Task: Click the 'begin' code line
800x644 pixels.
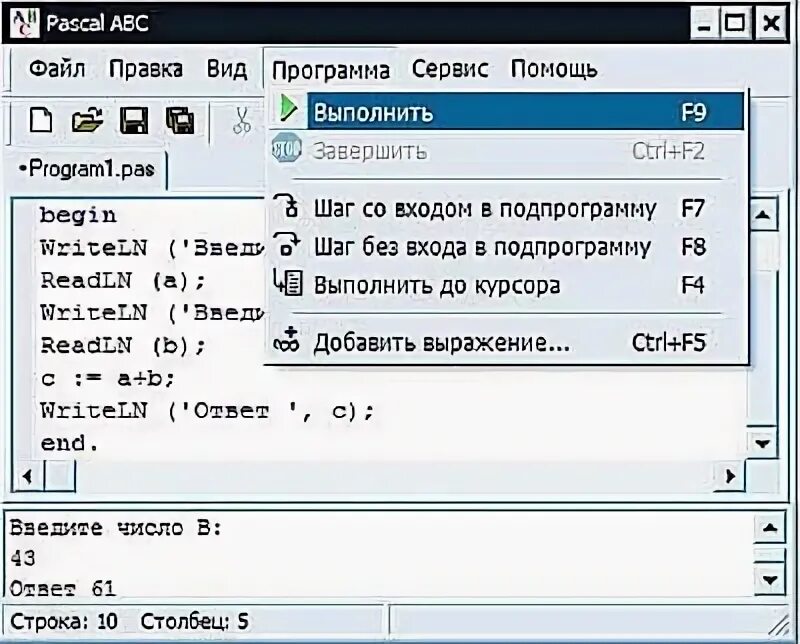Action: [78, 215]
